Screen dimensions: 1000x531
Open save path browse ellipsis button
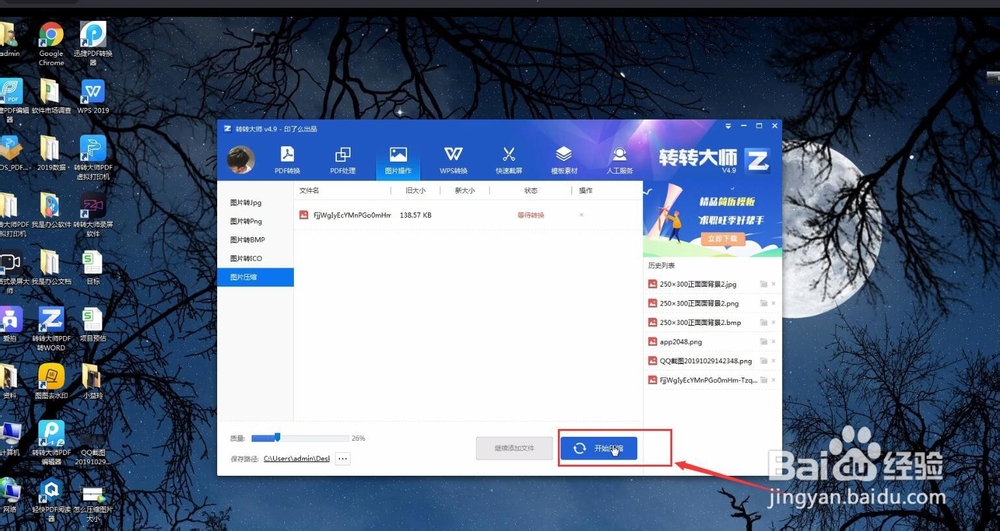(x=342, y=458)
